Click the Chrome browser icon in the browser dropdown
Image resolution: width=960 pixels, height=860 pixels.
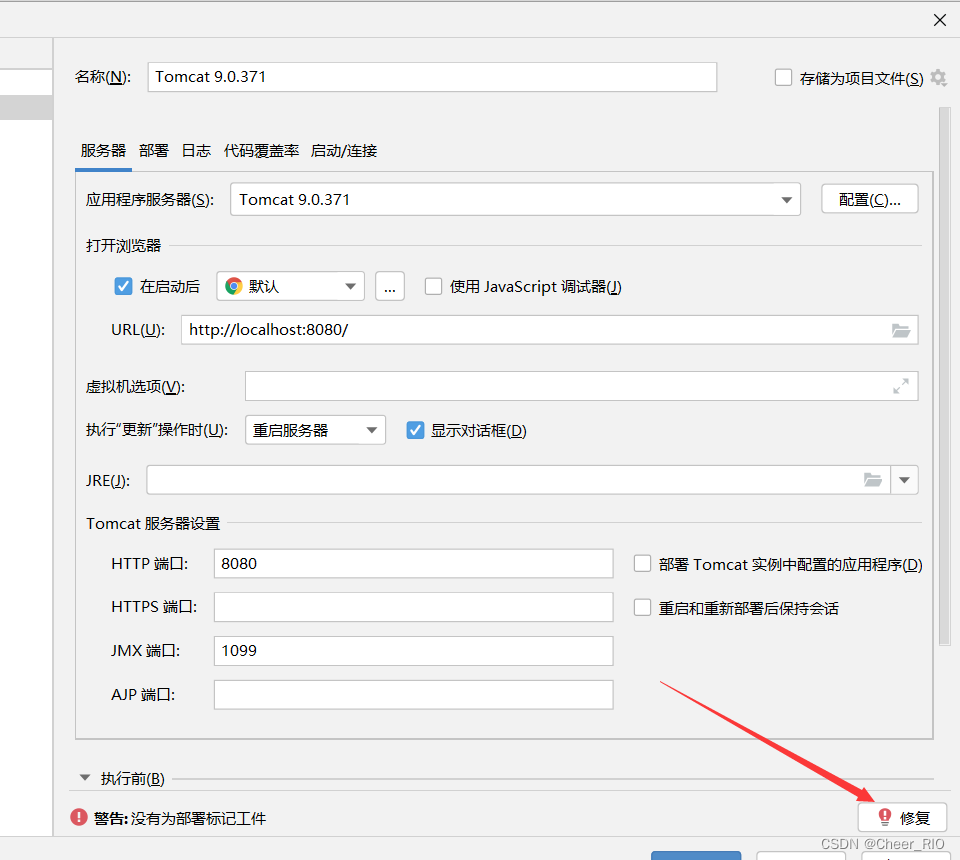tap(234, 286)
